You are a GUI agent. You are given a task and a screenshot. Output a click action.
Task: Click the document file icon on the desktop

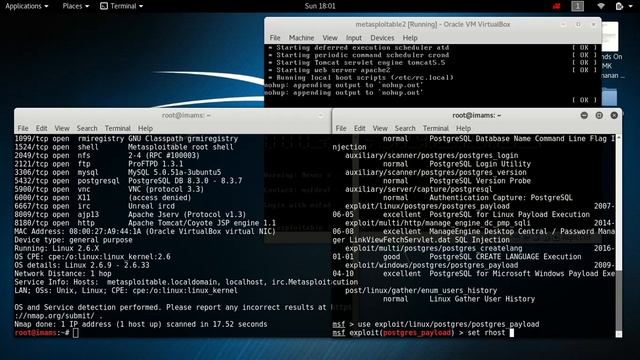coord(610,37)
